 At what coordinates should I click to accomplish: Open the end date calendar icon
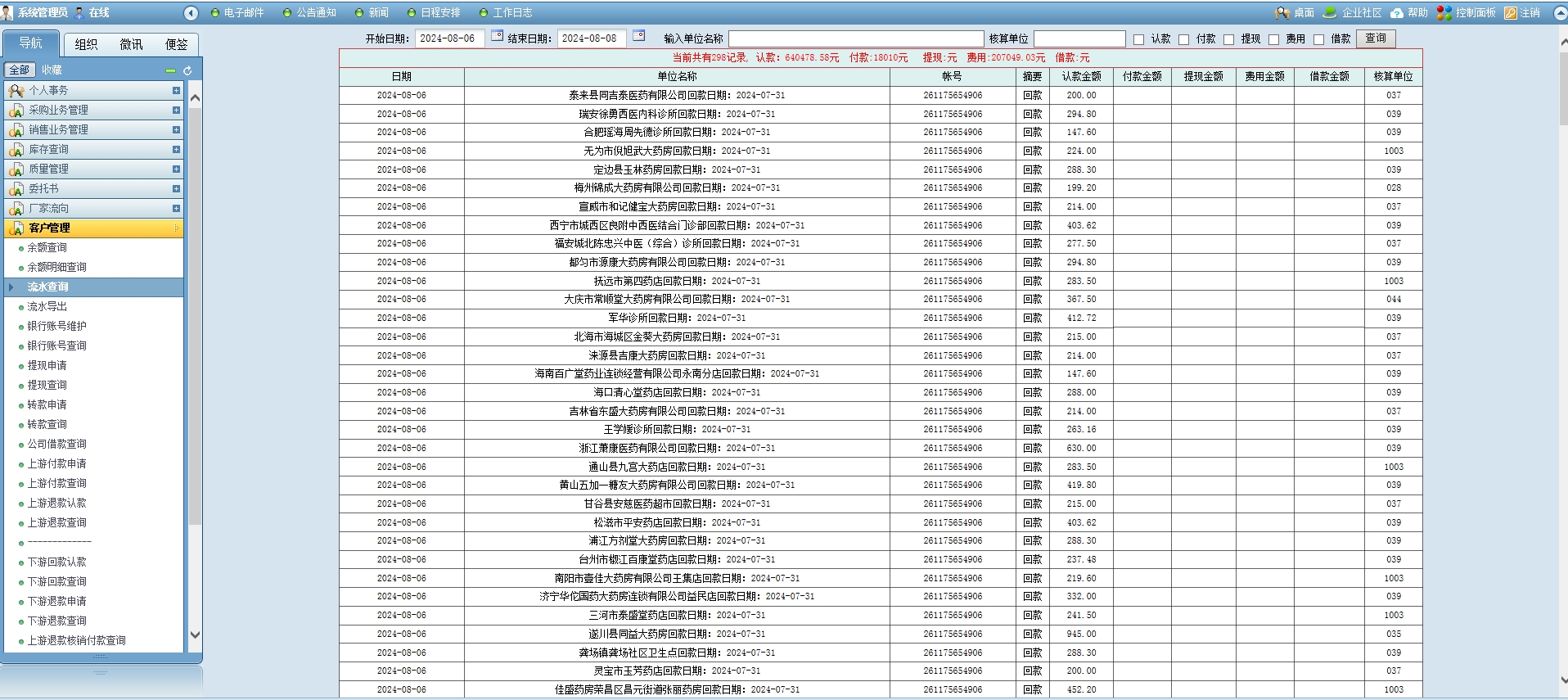tap(639, 35)
